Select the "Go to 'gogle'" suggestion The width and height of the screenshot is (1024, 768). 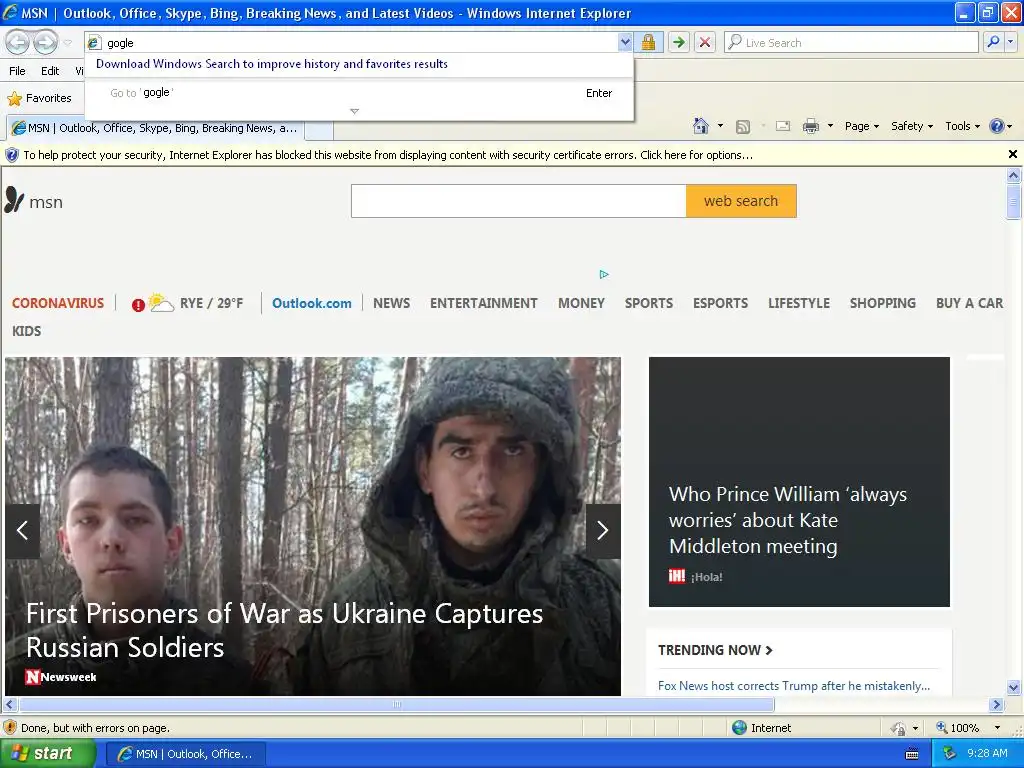[x=359, y=93]
